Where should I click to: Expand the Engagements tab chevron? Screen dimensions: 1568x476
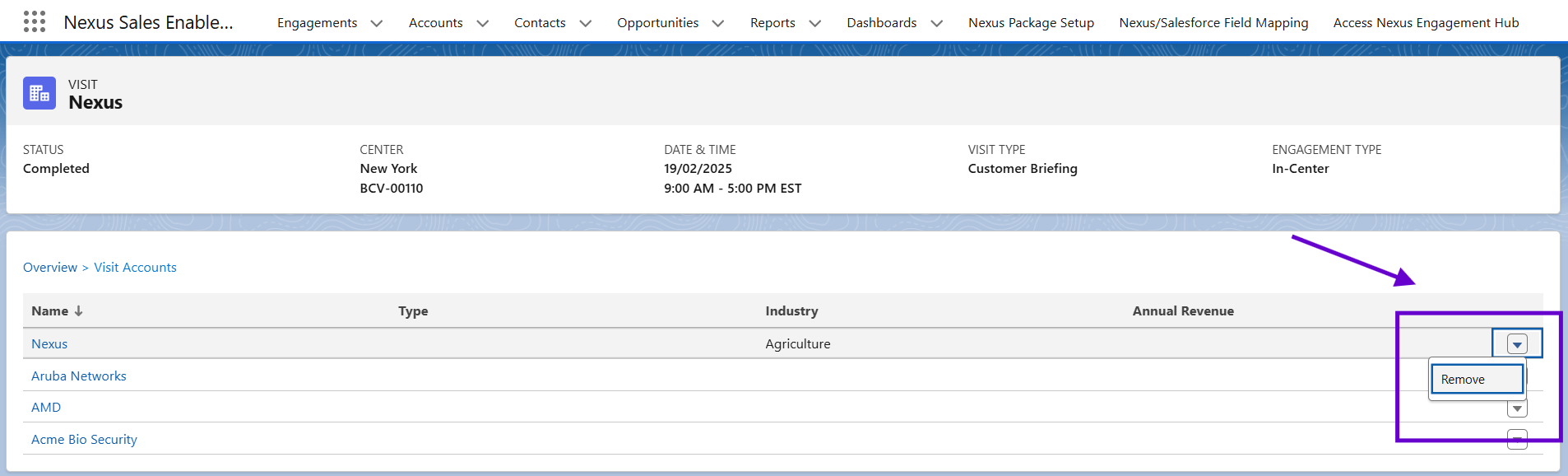point(377,23)
